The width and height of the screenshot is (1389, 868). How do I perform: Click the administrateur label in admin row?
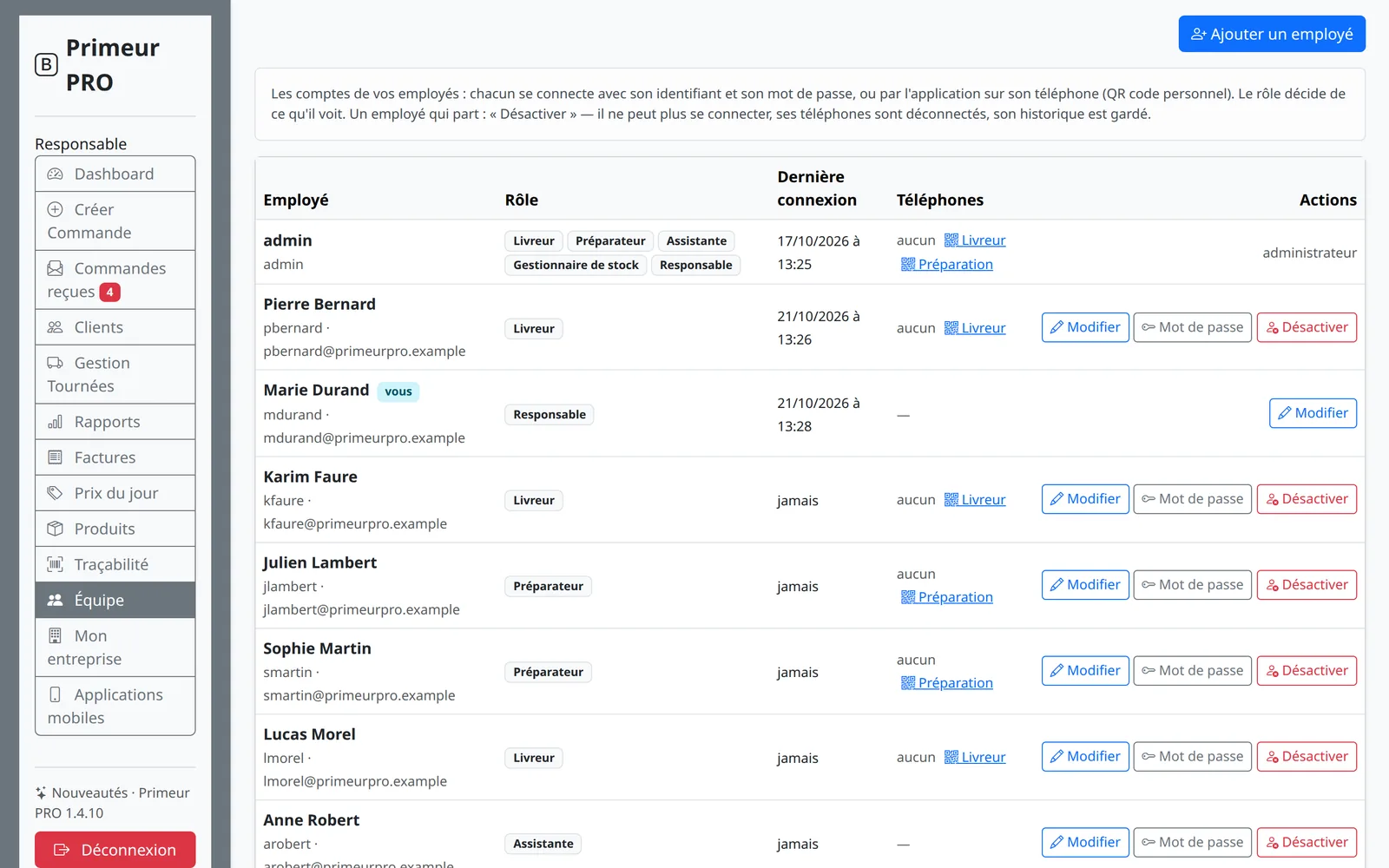(x=1309, y=253)
